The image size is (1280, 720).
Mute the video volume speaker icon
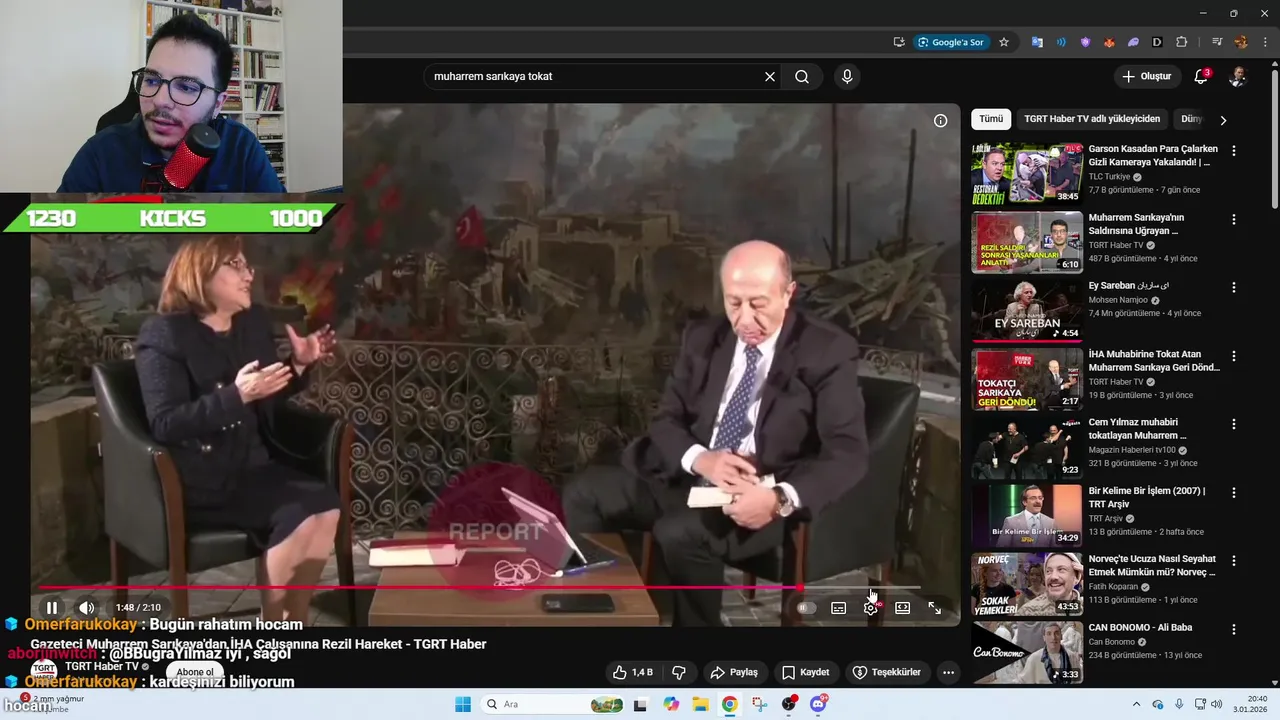(87, 607)
